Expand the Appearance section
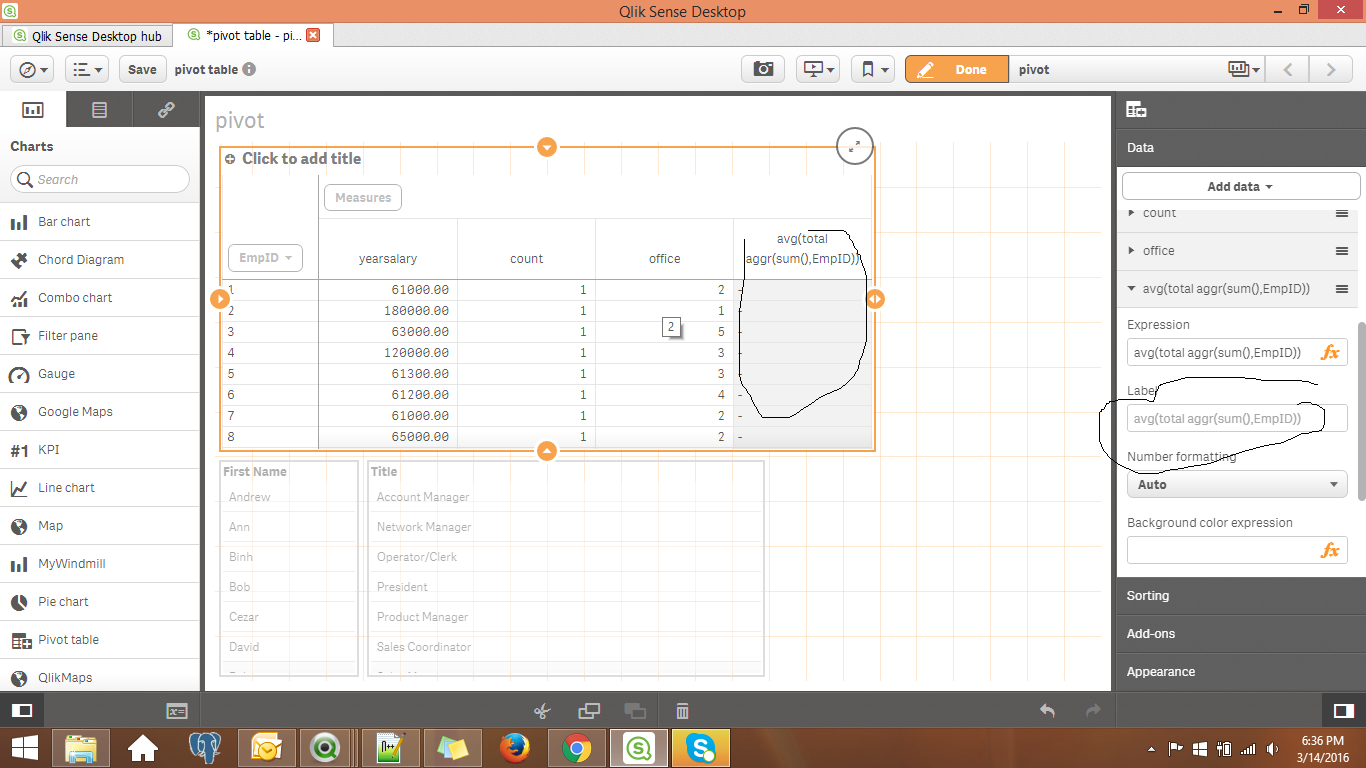Image resolution: width=1366 pixels, height=768 pixels. tap(1241, 671)
